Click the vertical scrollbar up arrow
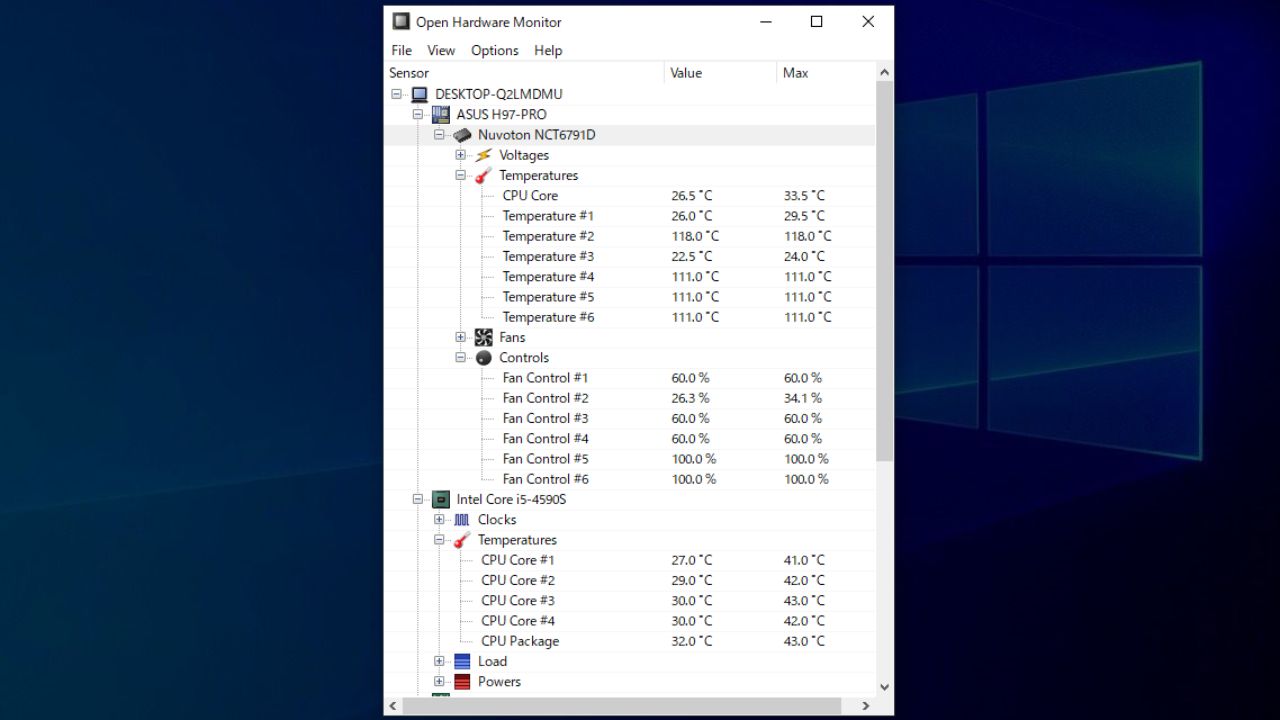This screenshot has width=1280, height=720. click(x=884, y=72)
